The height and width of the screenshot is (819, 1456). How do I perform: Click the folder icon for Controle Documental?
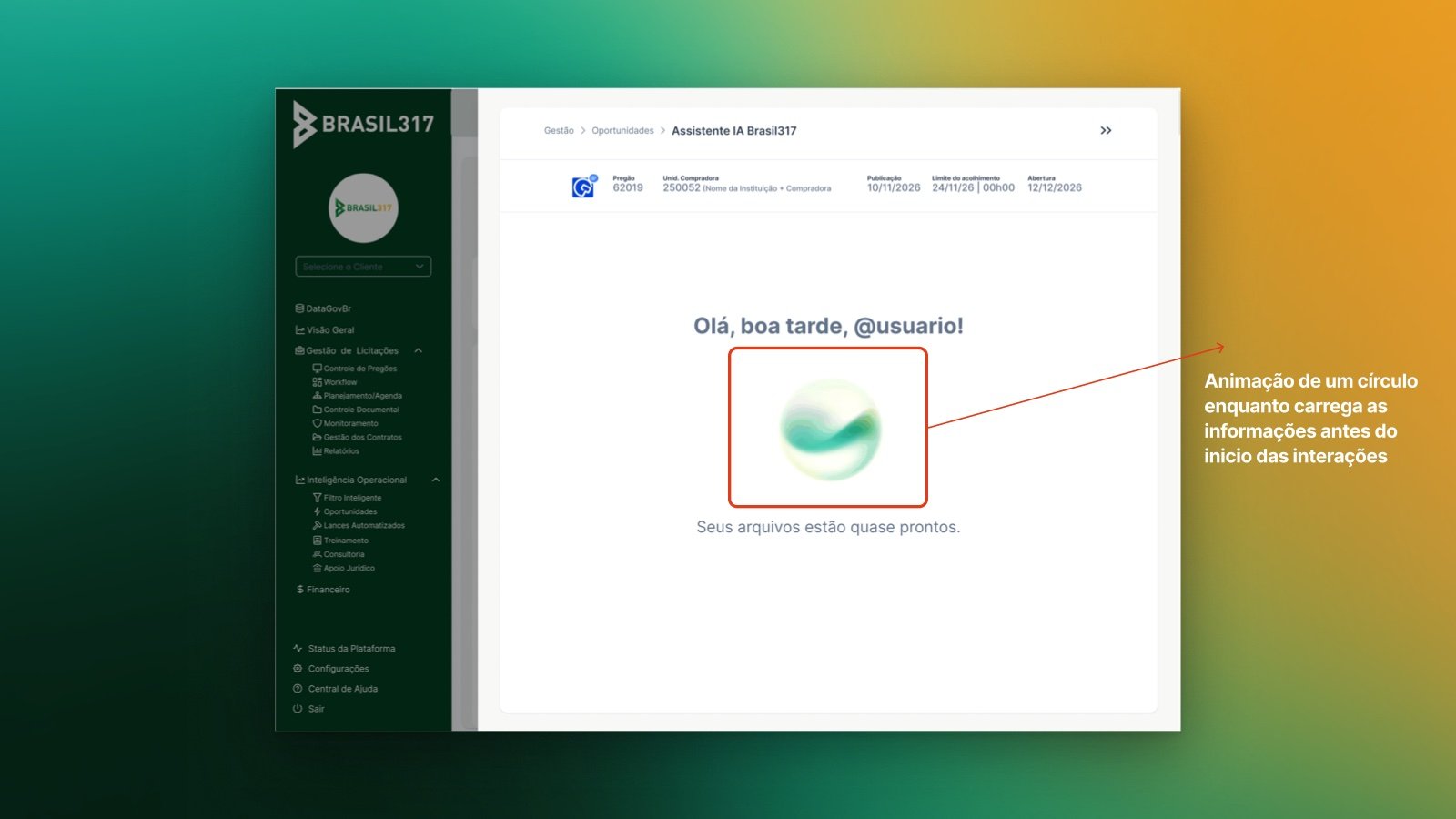coord(318,409)
